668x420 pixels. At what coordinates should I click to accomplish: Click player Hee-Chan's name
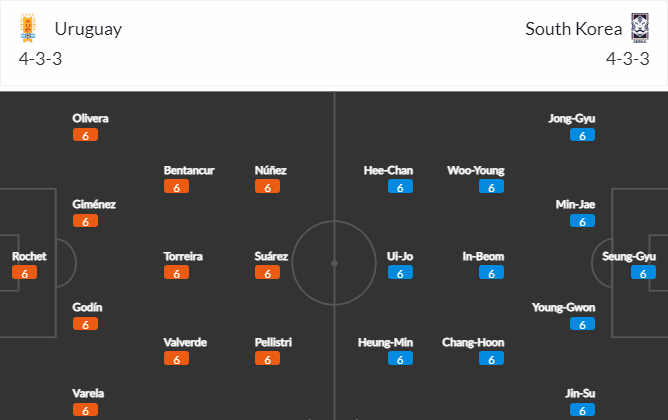point(388,170)
